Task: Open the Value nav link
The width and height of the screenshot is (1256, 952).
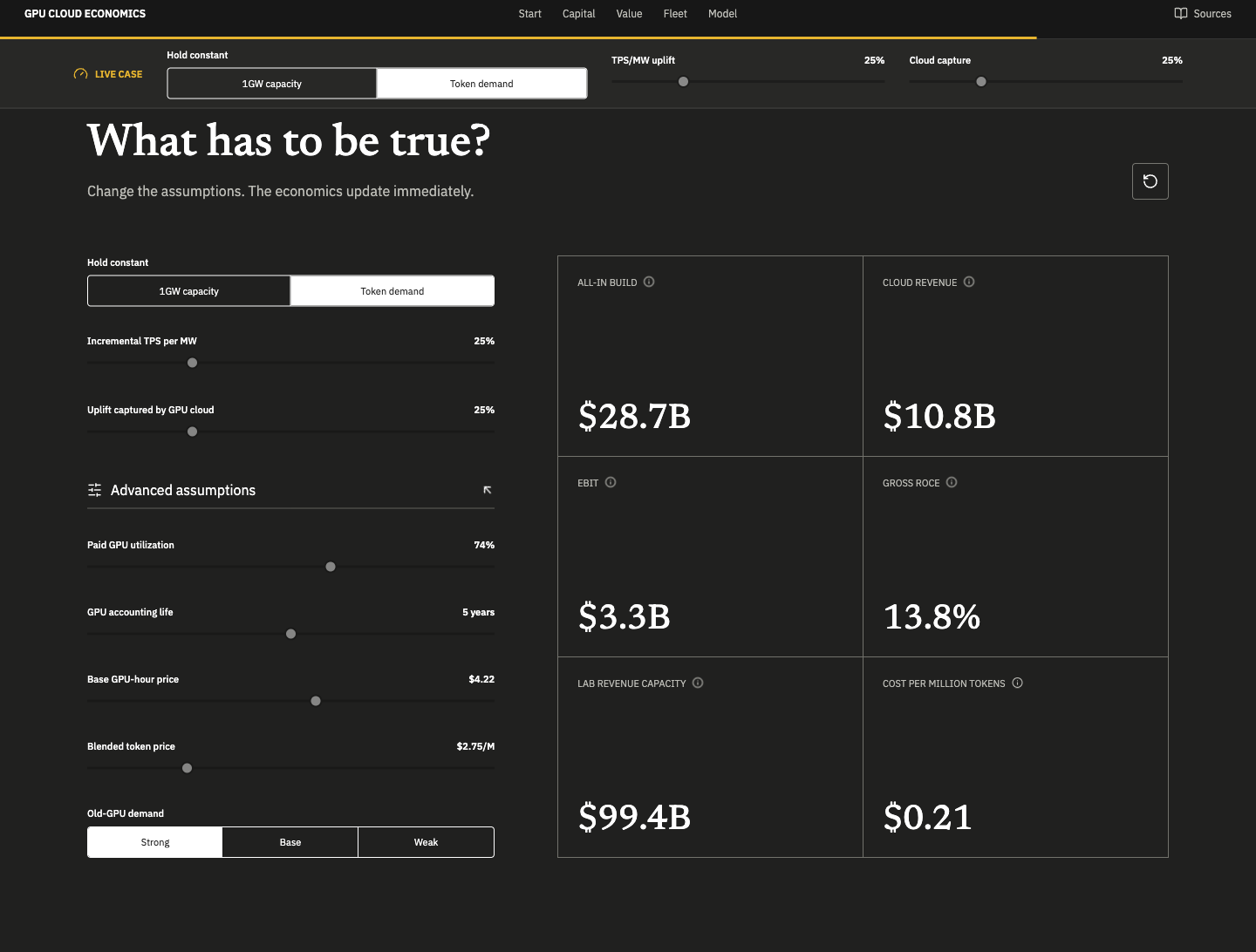Action: [629, 14]
